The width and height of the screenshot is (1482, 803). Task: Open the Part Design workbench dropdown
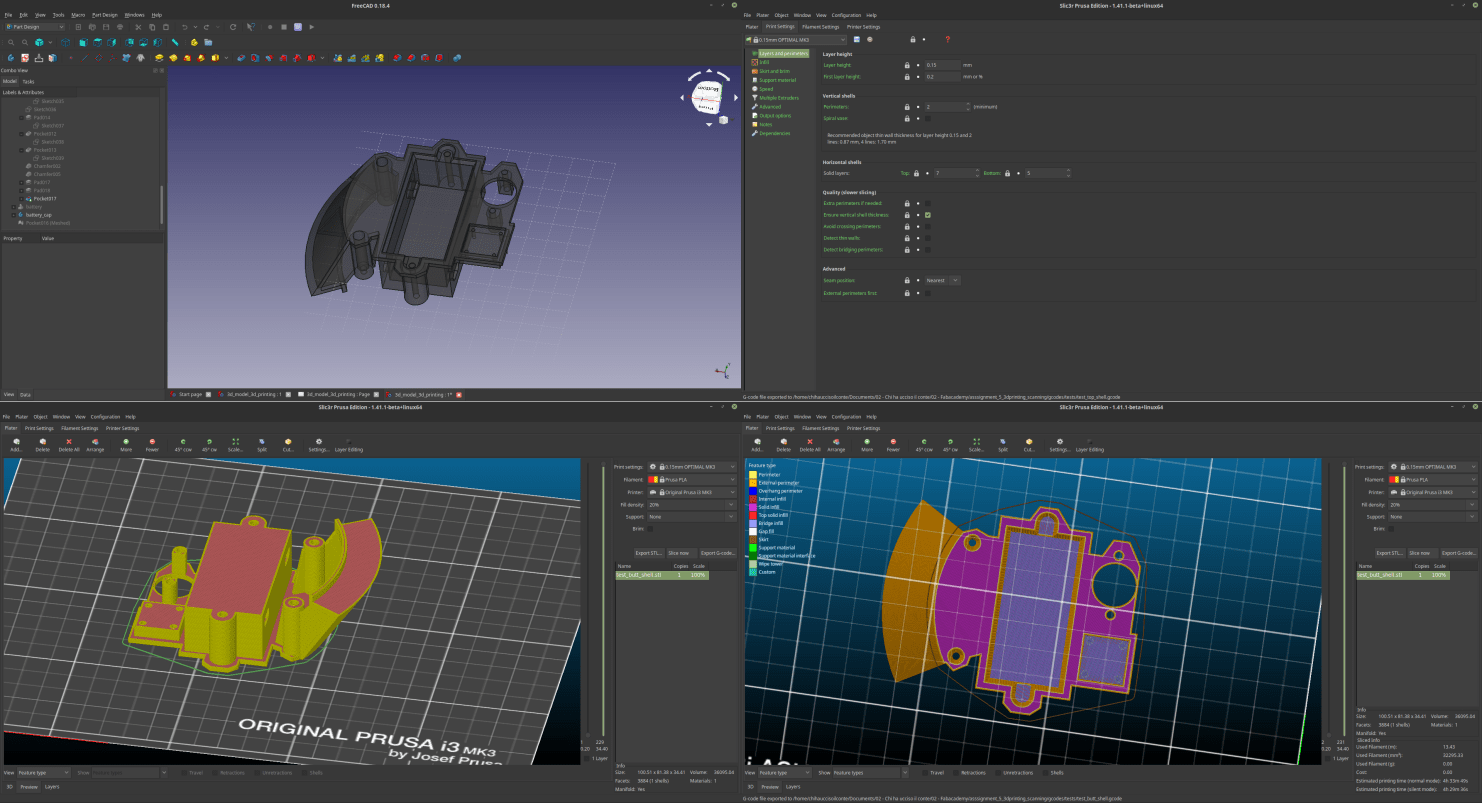(35, 27)
